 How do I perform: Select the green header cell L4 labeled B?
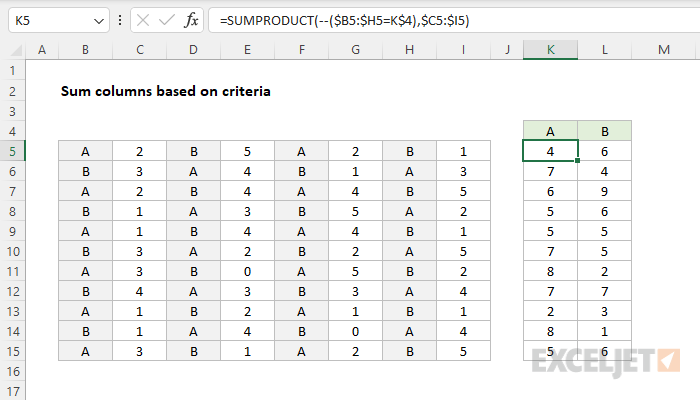pyautogui.click(x=604, y=131)
